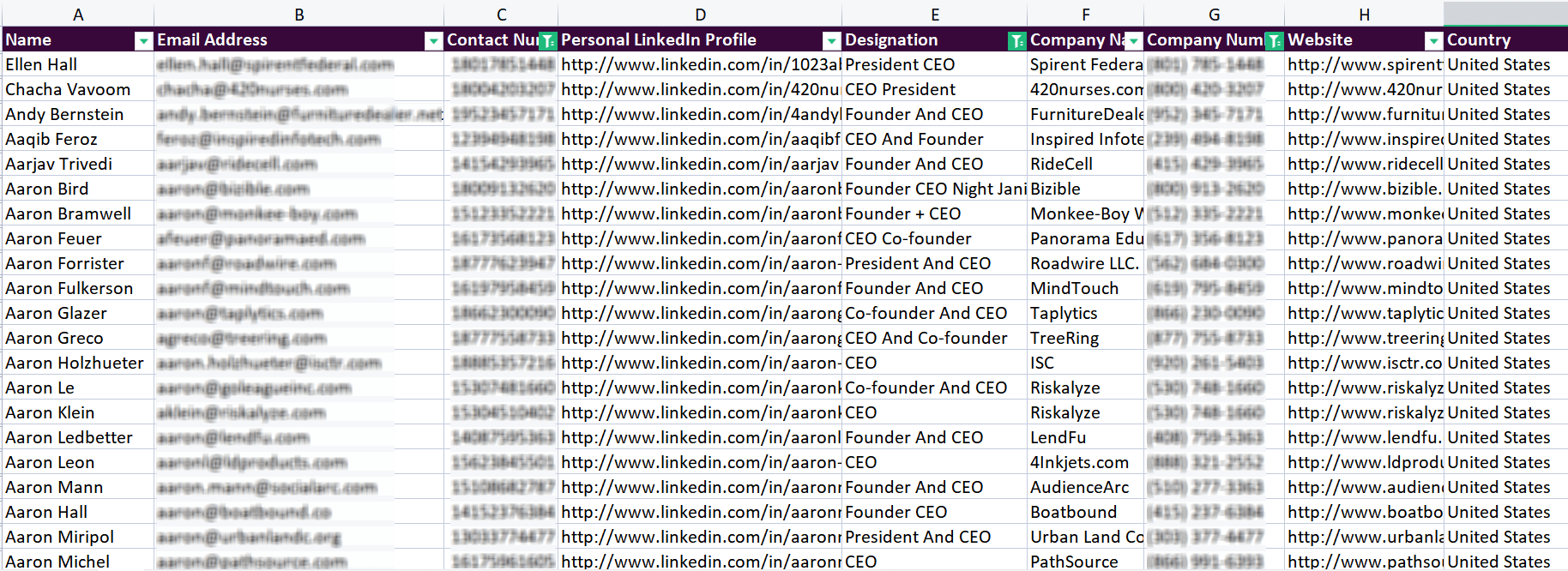Select column H header
Screen dimensions: 1568x571
click(1365, 15)
